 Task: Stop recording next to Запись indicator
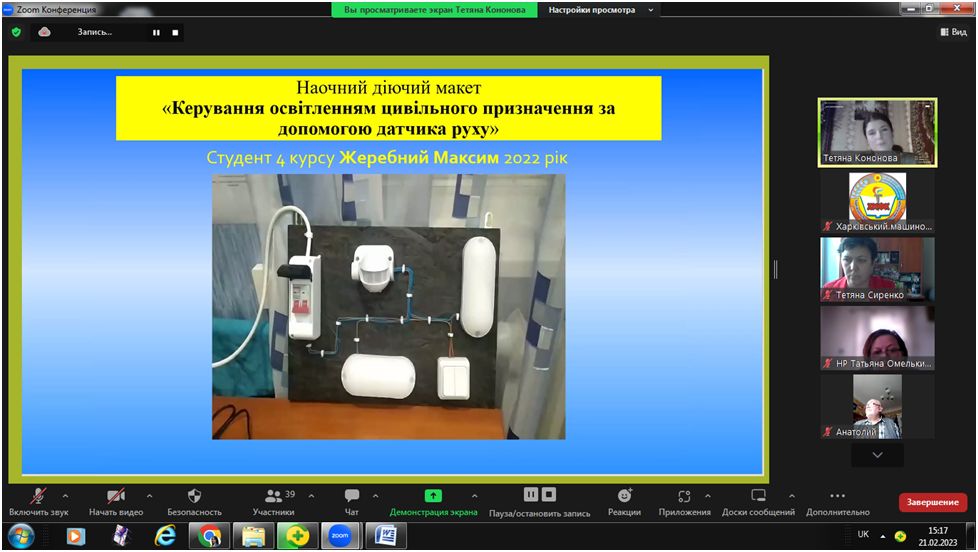tap(175, 32)
